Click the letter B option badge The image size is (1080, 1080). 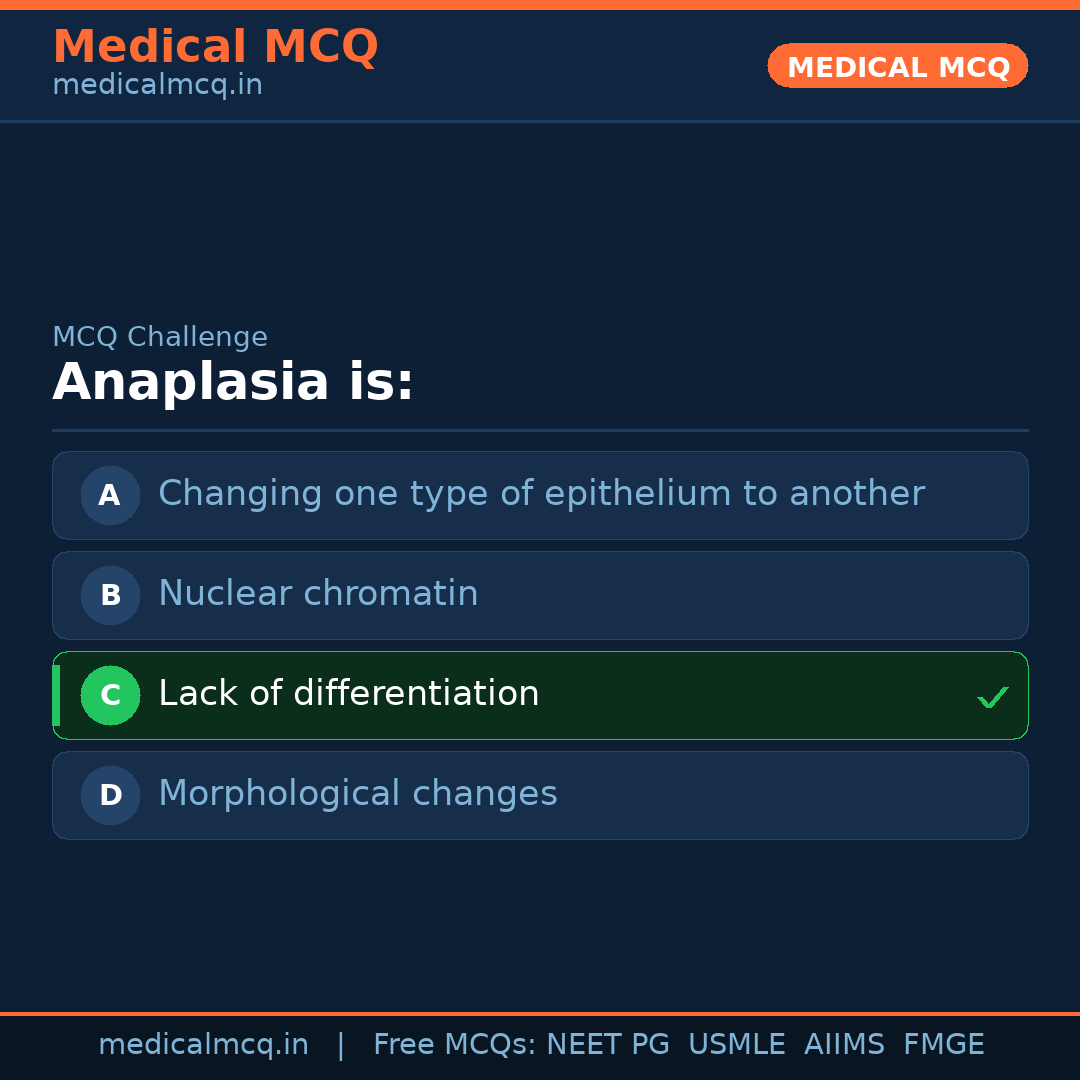110,595
